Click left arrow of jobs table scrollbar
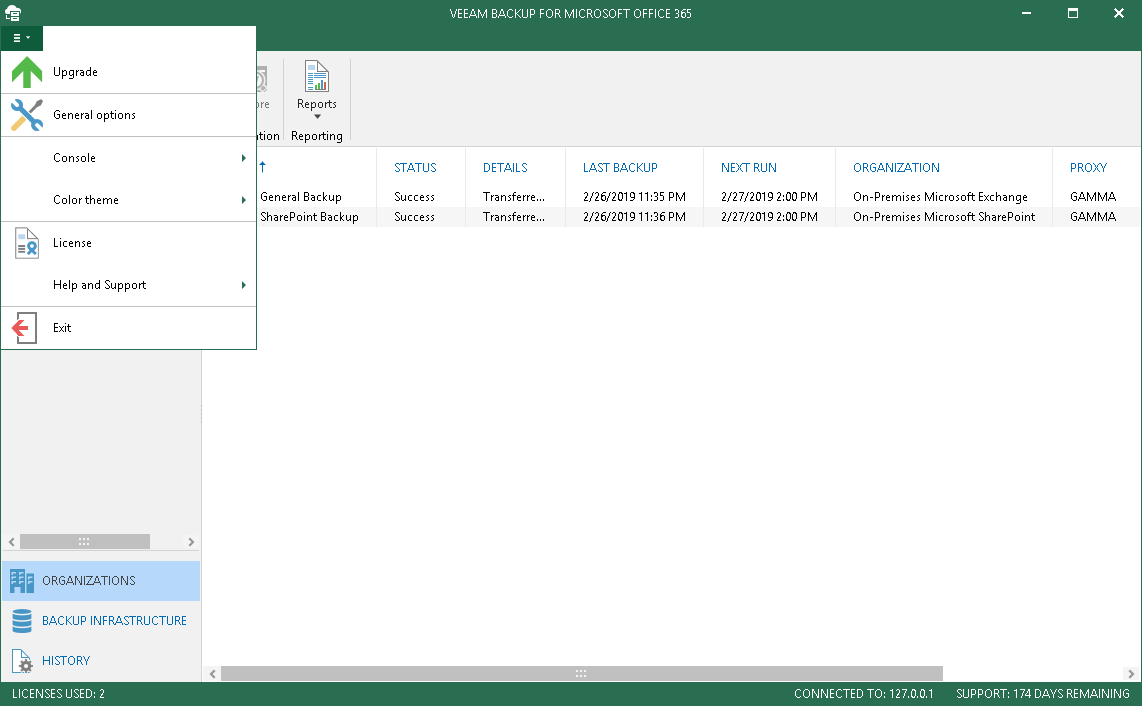 point(213,674)
